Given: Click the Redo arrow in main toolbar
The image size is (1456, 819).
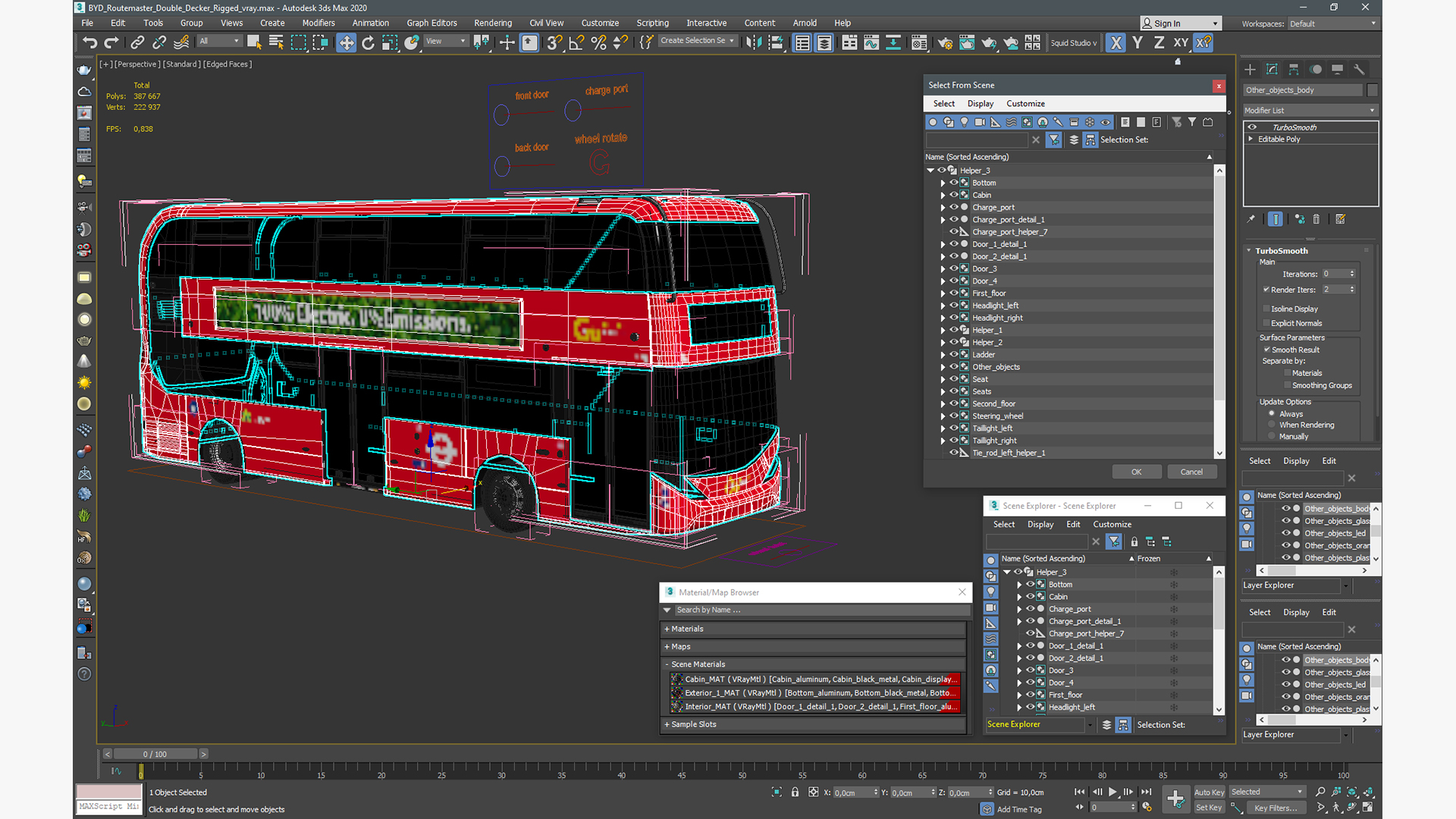Looking at the screenshot, I should 111,43.
